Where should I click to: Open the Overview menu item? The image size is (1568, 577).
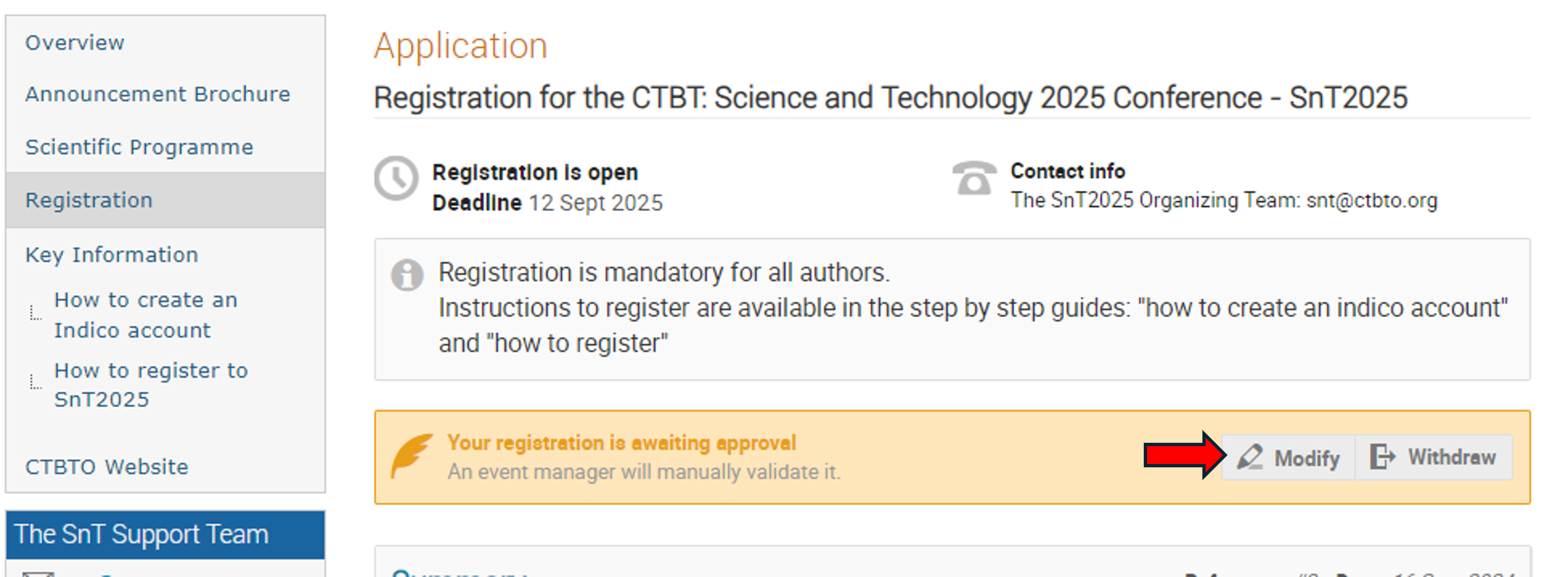75,43
